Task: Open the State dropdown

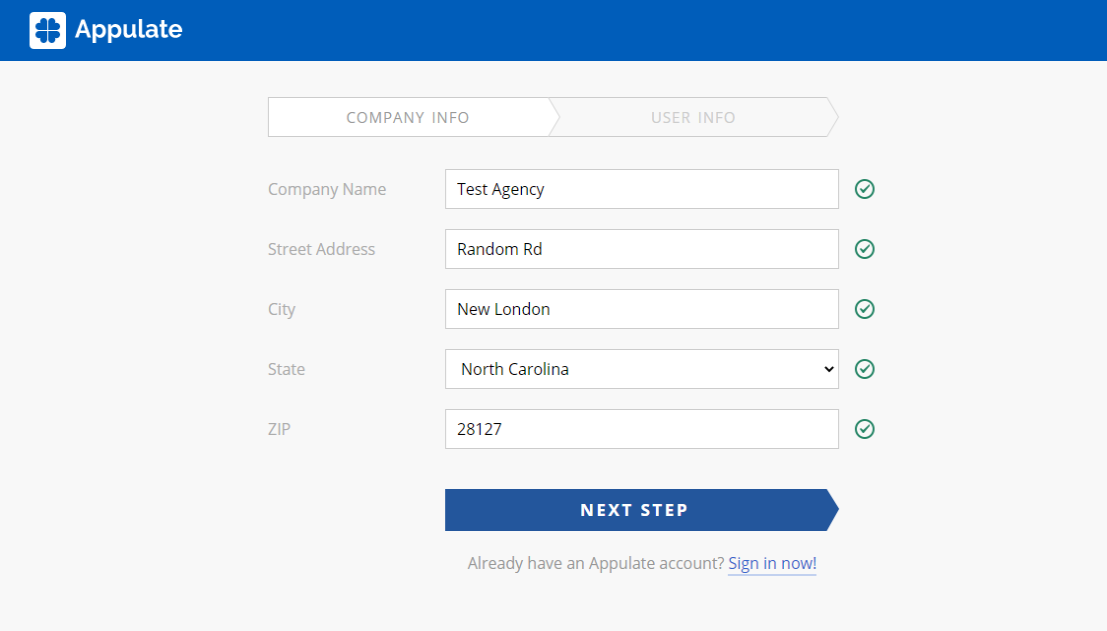Action: 640,369
